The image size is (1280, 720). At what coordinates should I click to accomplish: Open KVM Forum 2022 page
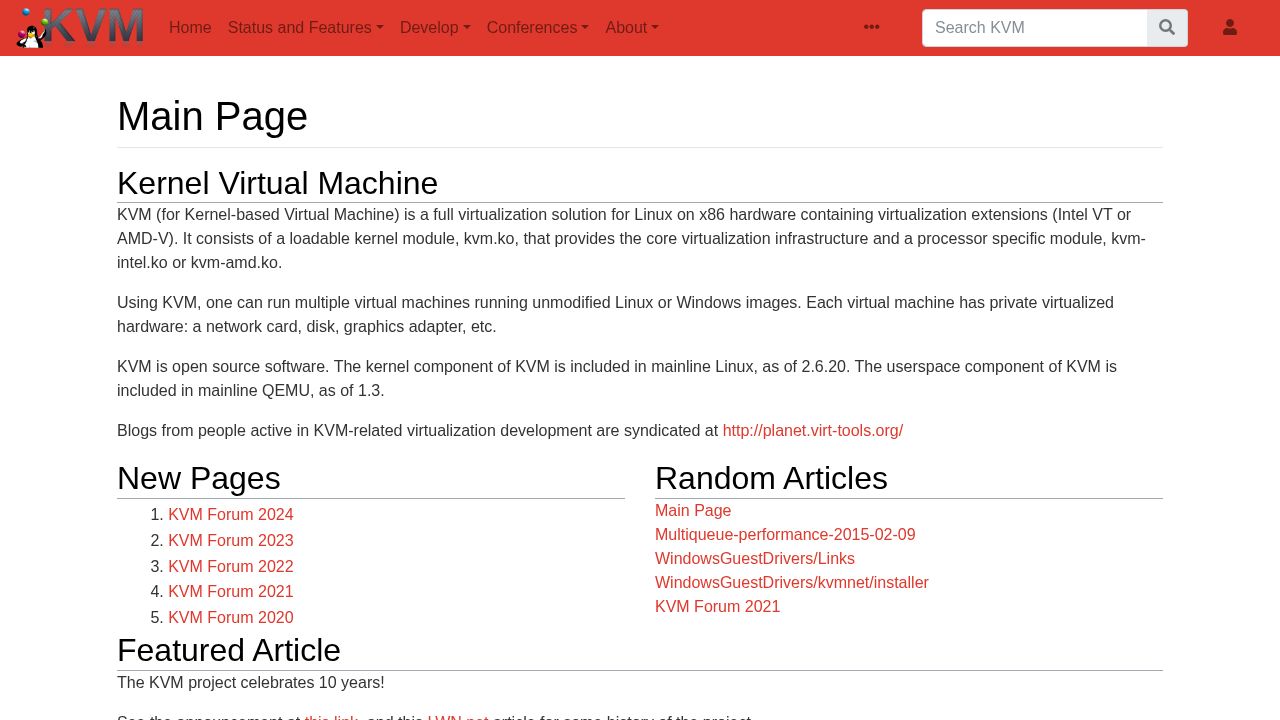[x=231, y=567]
